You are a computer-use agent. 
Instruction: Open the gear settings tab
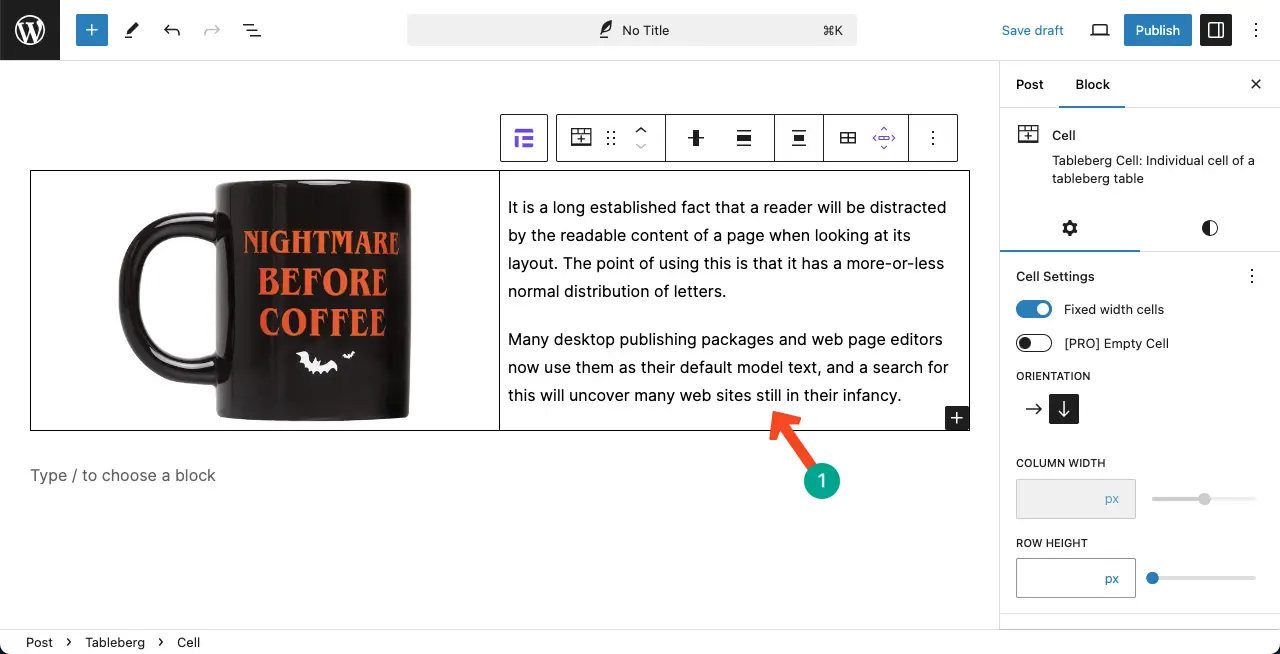pyautogui.click(x=1070, y=228)
